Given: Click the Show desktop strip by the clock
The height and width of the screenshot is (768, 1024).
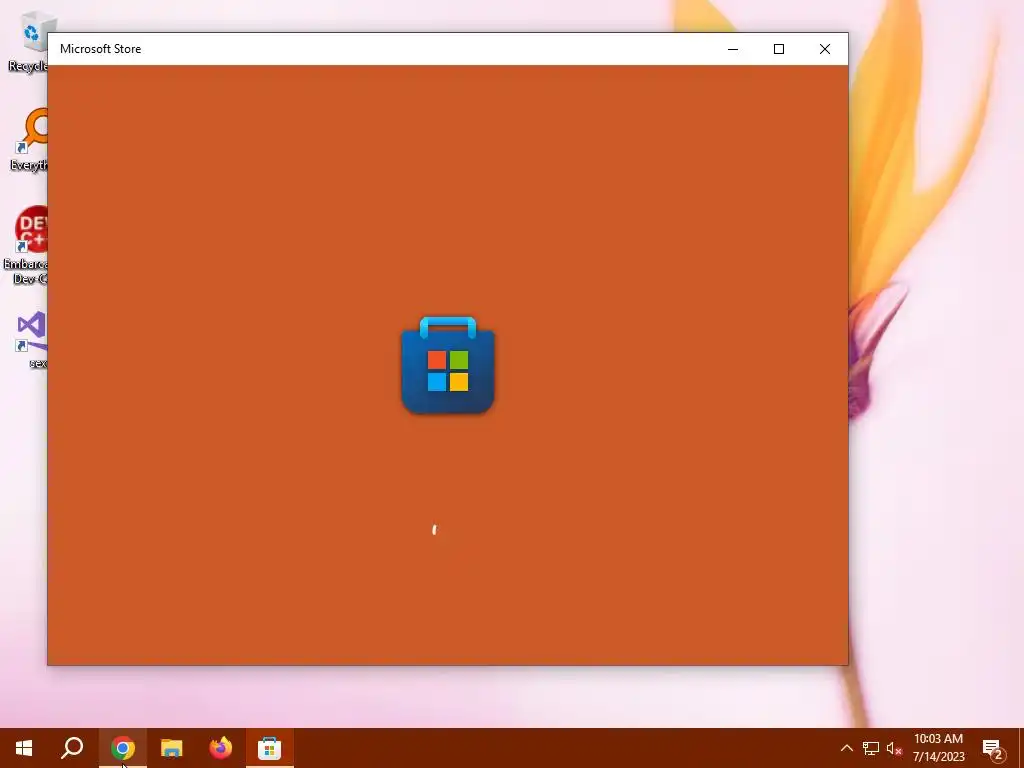Looking at the screenshot, I should [x=1021, y=748].
